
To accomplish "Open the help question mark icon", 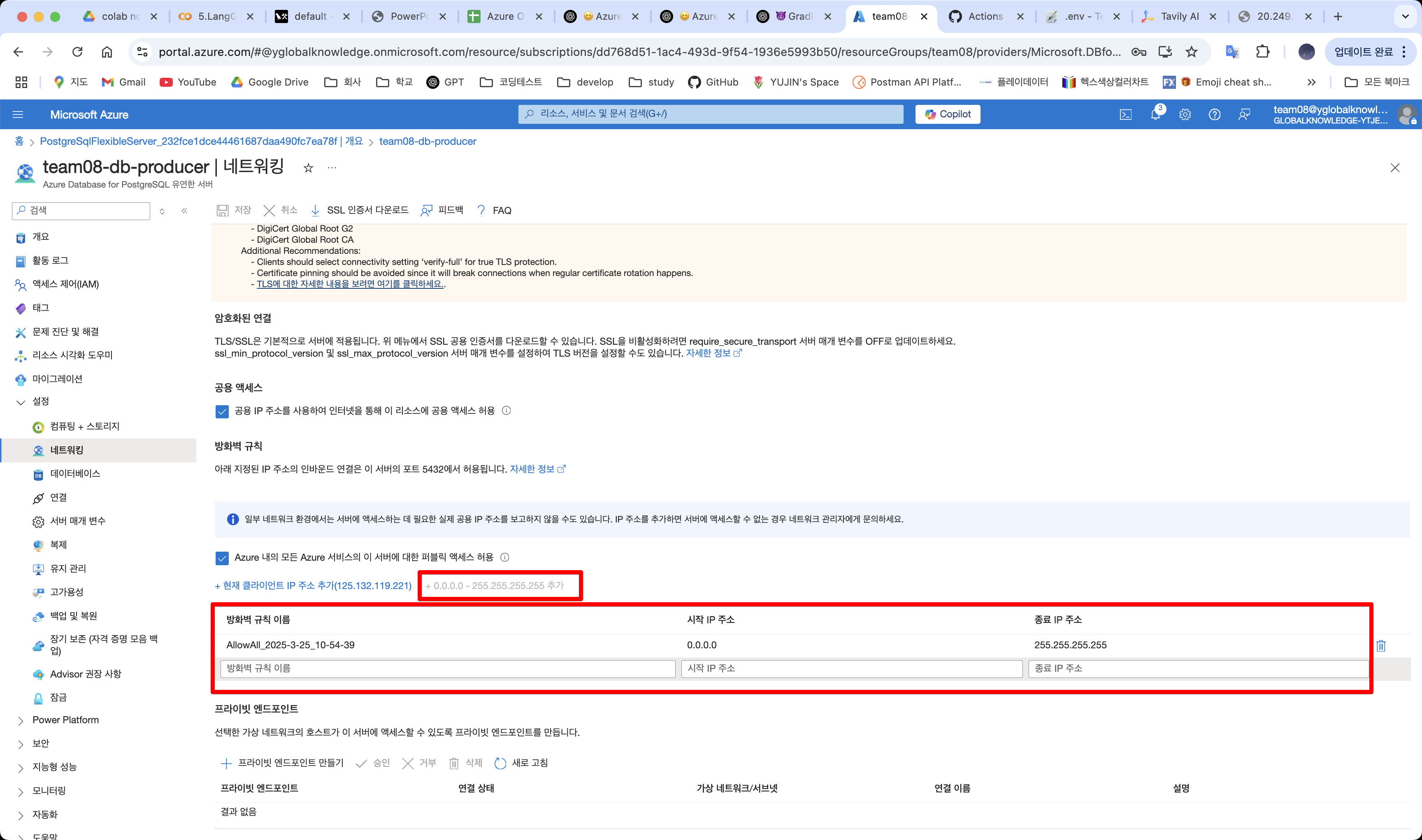I will pos(1214,114).
